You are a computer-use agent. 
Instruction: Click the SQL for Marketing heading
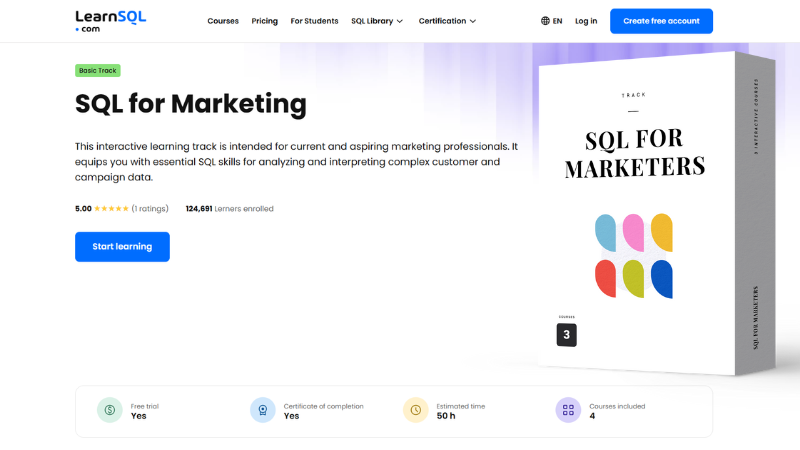click(x=191, y=104)
